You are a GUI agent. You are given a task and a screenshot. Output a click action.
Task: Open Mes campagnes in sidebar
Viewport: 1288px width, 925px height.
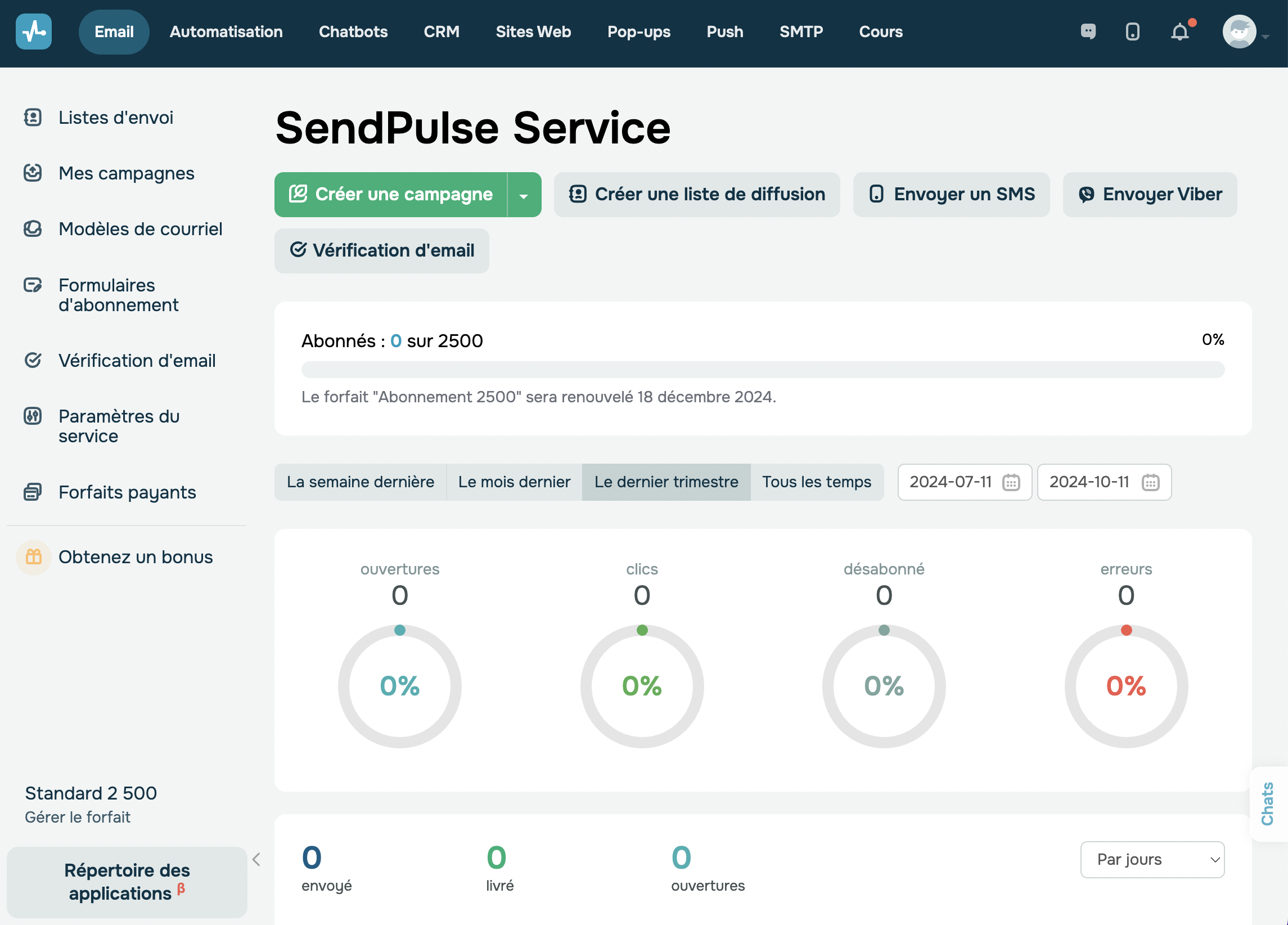pos(127,173)
